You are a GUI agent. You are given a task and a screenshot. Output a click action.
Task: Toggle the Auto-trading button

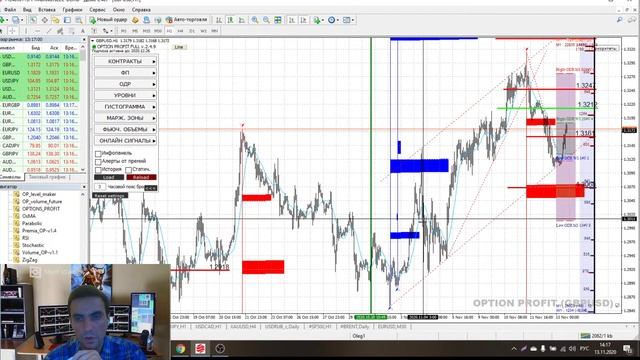click(187, 20)
